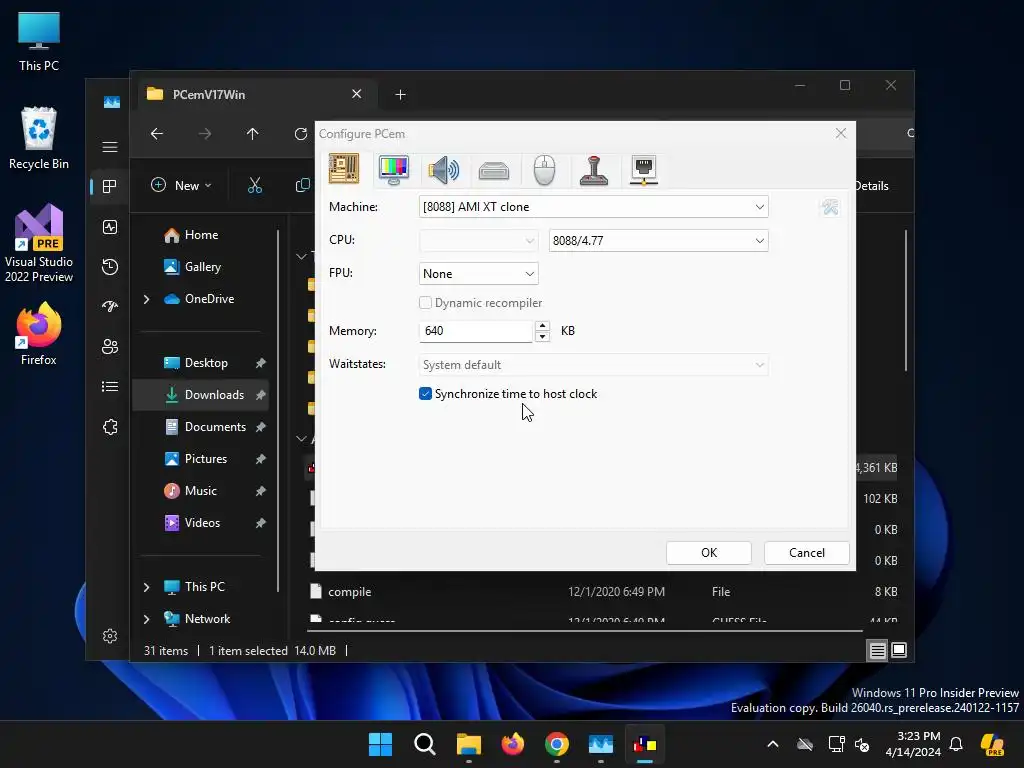1024x768 pixels.
Task: Expand the OneDrive tree node
Action: [146, 299]
